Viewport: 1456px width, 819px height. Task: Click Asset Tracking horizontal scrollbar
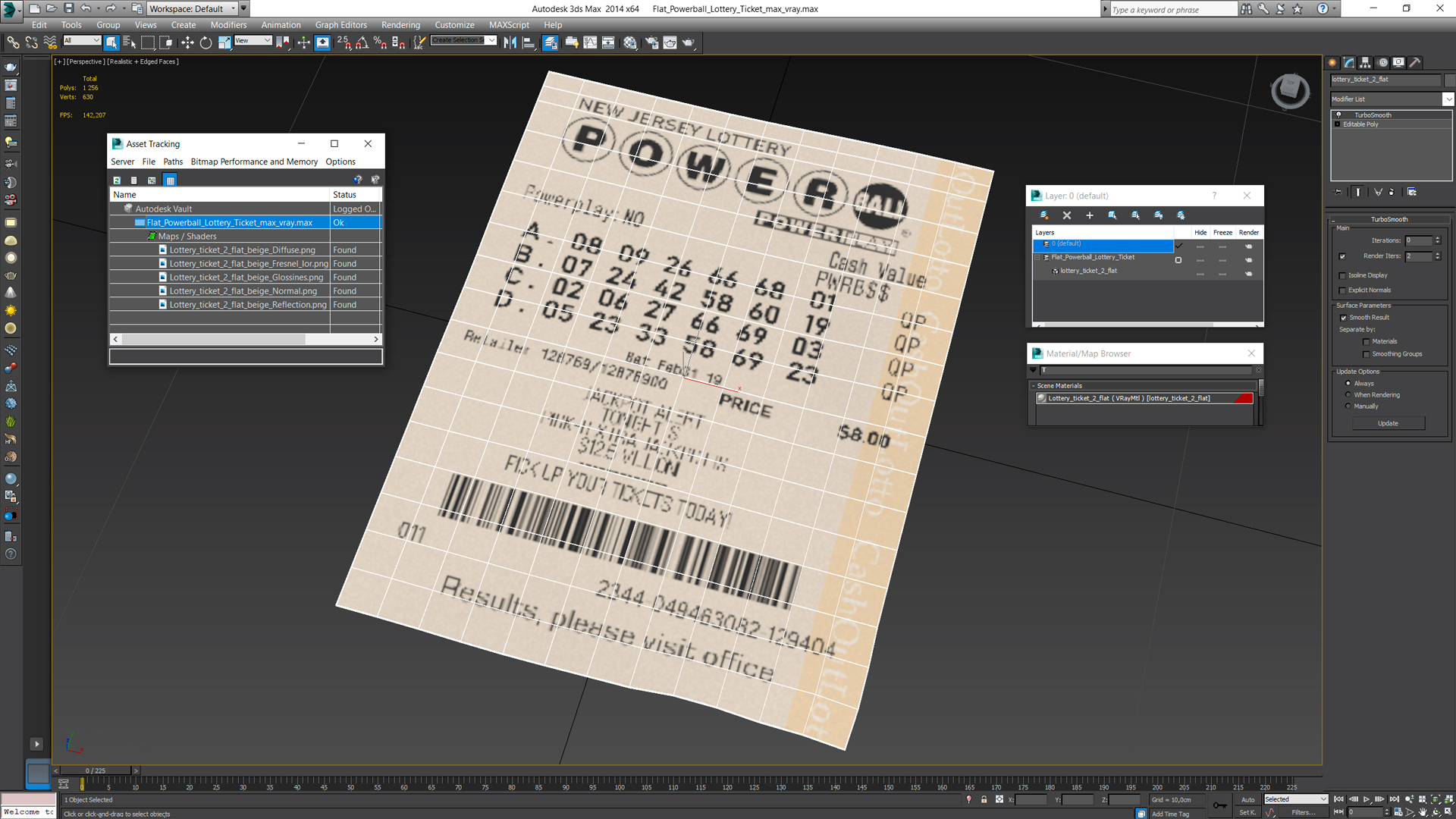[x=246, y=339]
